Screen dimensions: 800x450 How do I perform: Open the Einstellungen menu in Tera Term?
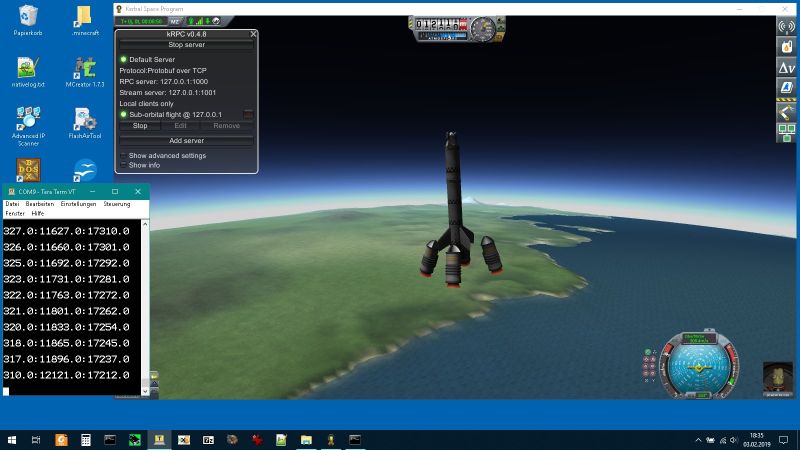78,204
